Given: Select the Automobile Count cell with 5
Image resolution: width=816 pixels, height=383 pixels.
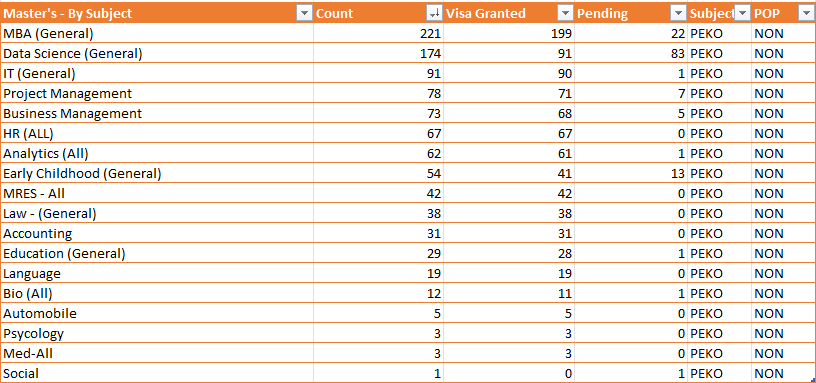Looking at the screenshot, I should click(378, 314).
